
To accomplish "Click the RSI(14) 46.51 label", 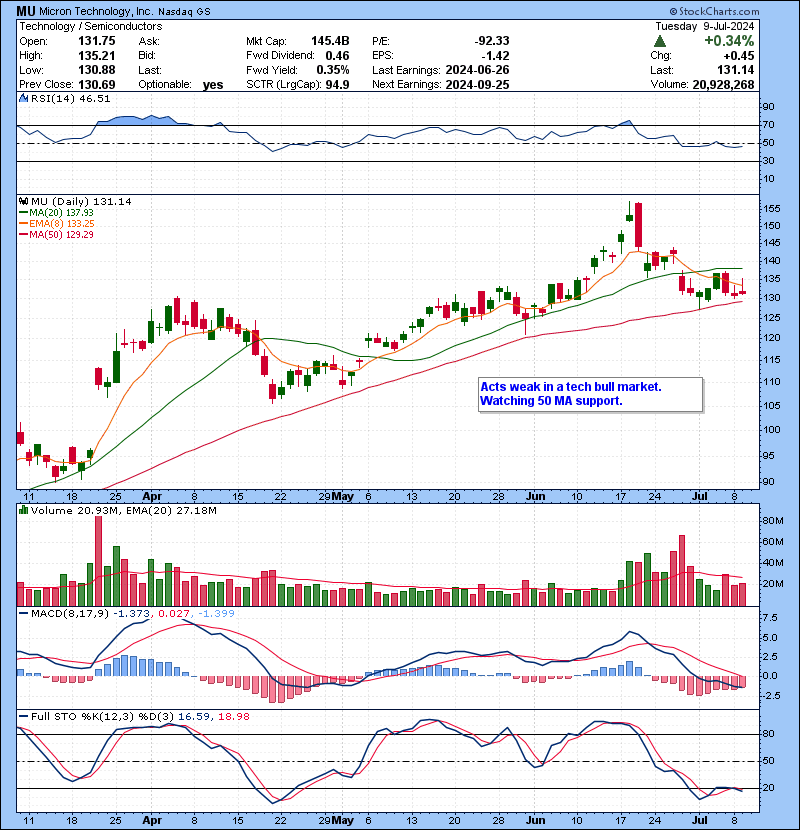I will pyautogui.click(x=70, y=98).
